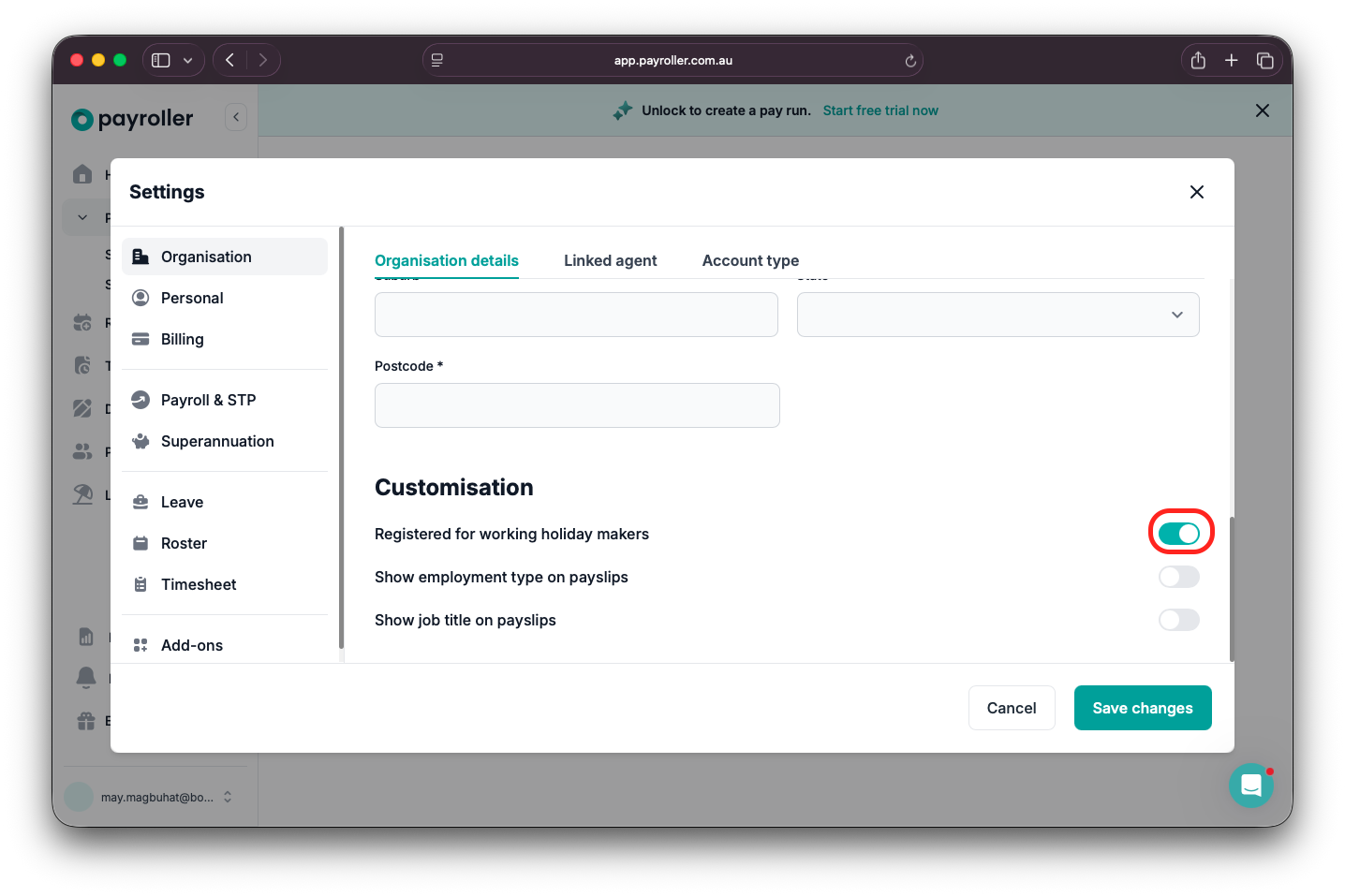
Task: Switch to Linked agent tab
Action: click(x=611, y=260)
